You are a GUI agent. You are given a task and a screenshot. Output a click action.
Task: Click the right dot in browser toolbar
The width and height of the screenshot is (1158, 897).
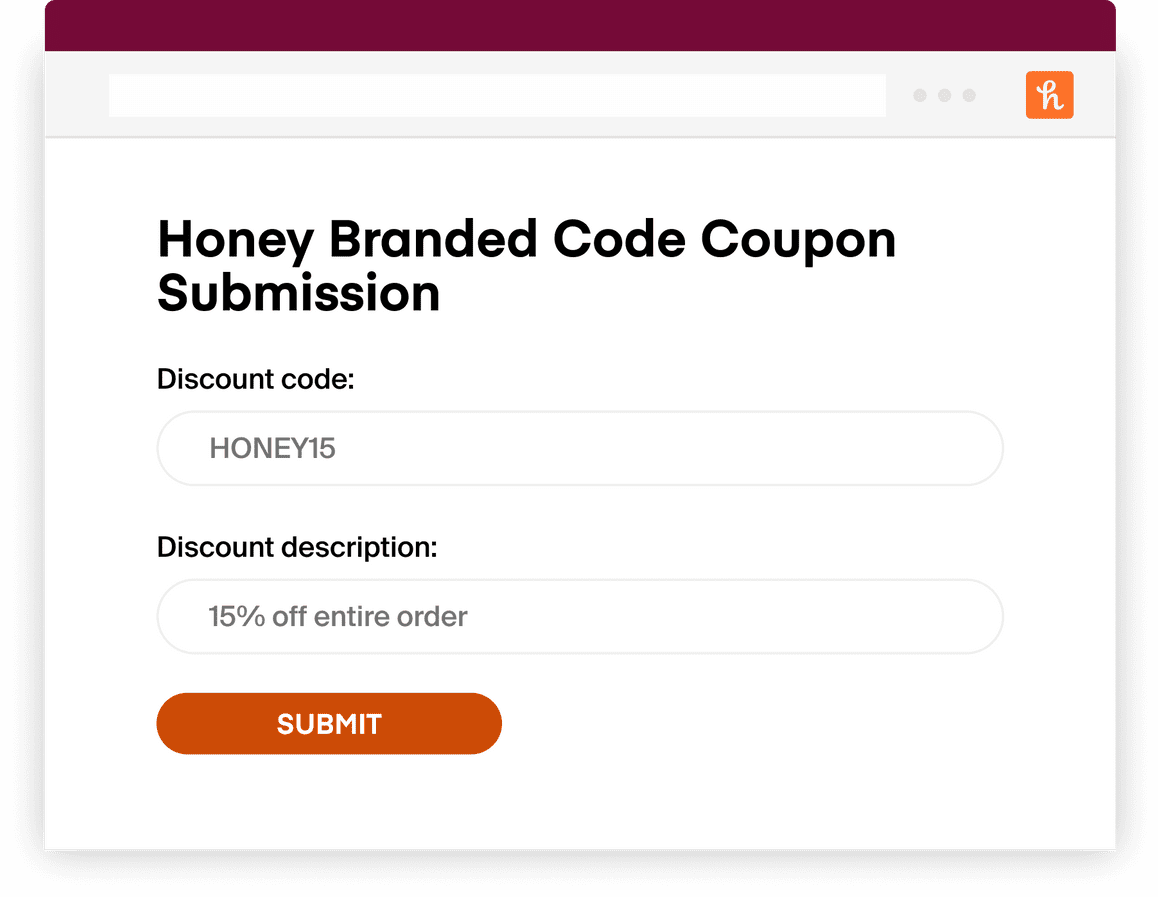[x=969, y=95]
